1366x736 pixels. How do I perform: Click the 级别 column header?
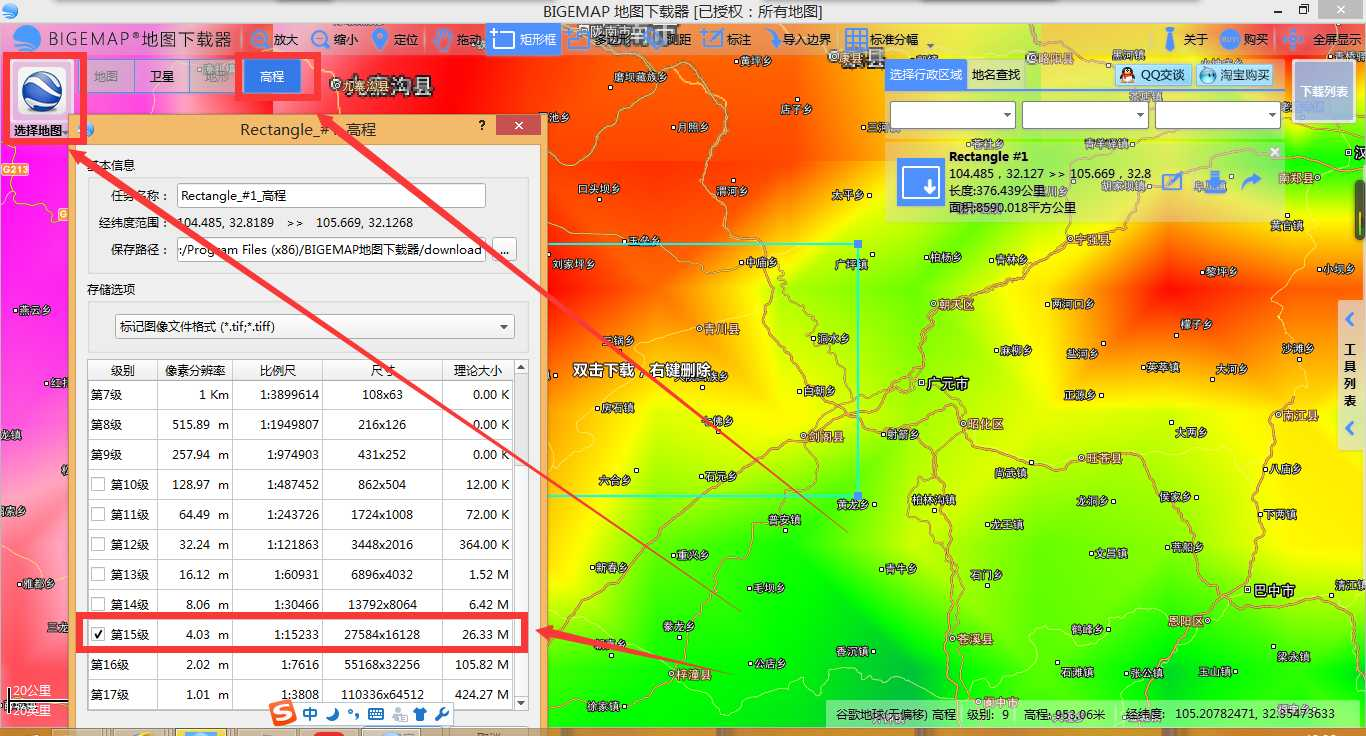pyautogui.click(x=123, y=370)
